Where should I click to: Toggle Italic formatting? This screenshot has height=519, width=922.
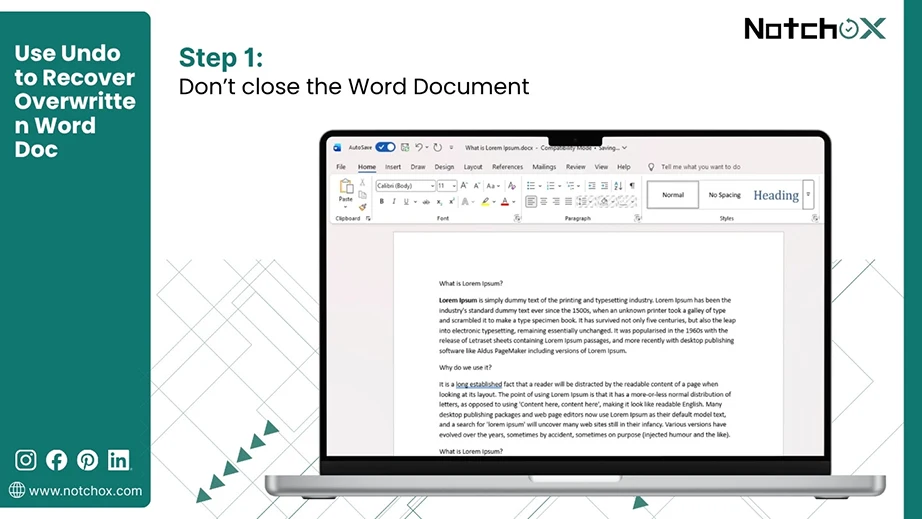(x=394, y=202)
